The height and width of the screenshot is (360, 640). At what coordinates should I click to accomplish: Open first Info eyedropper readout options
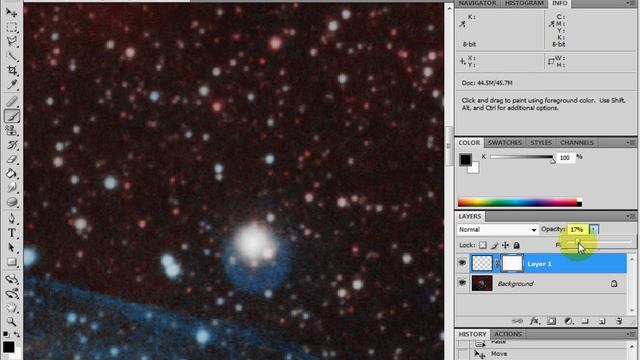click(463, 24)
